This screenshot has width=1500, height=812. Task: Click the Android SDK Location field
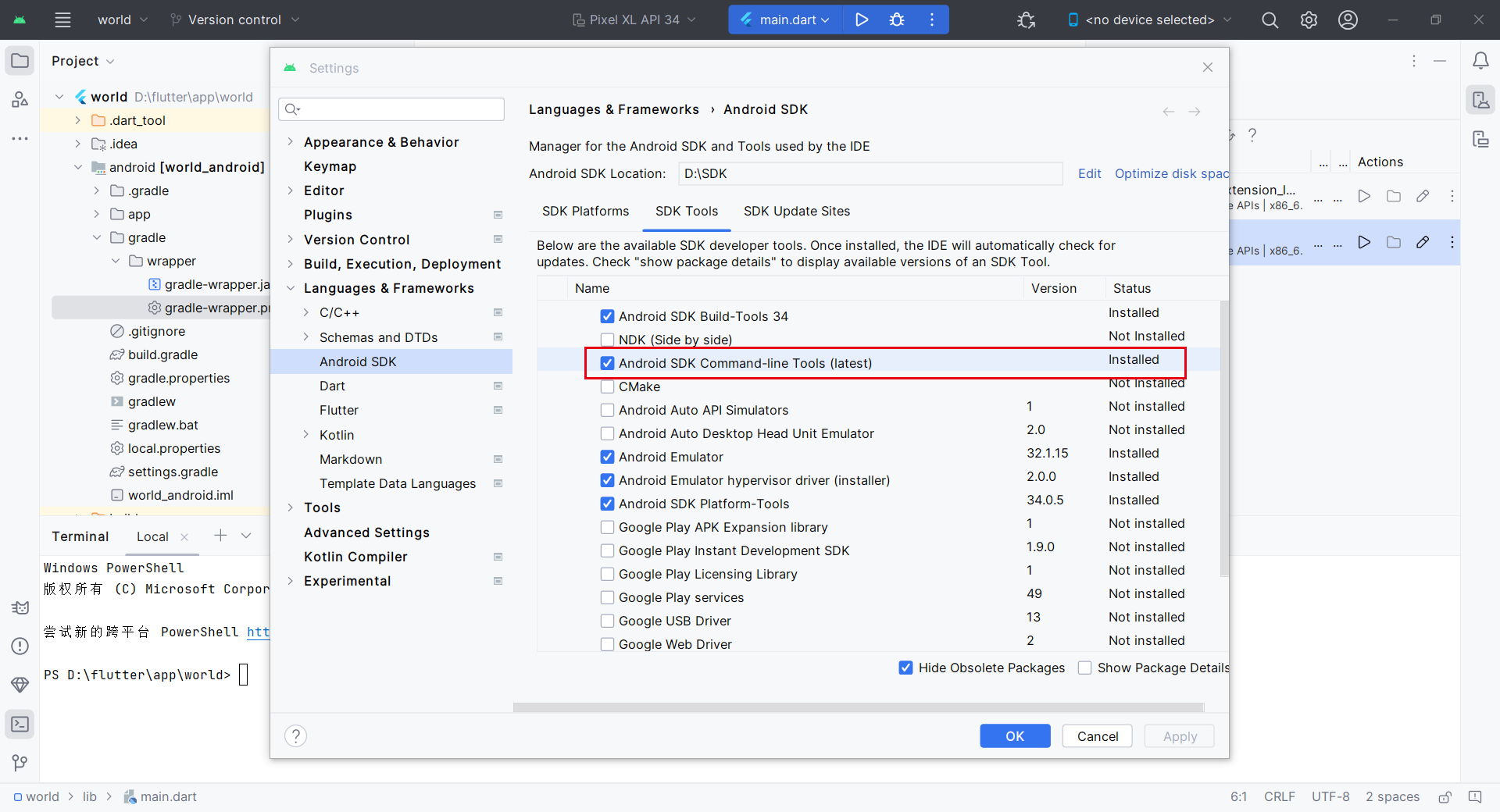[870, 173]
